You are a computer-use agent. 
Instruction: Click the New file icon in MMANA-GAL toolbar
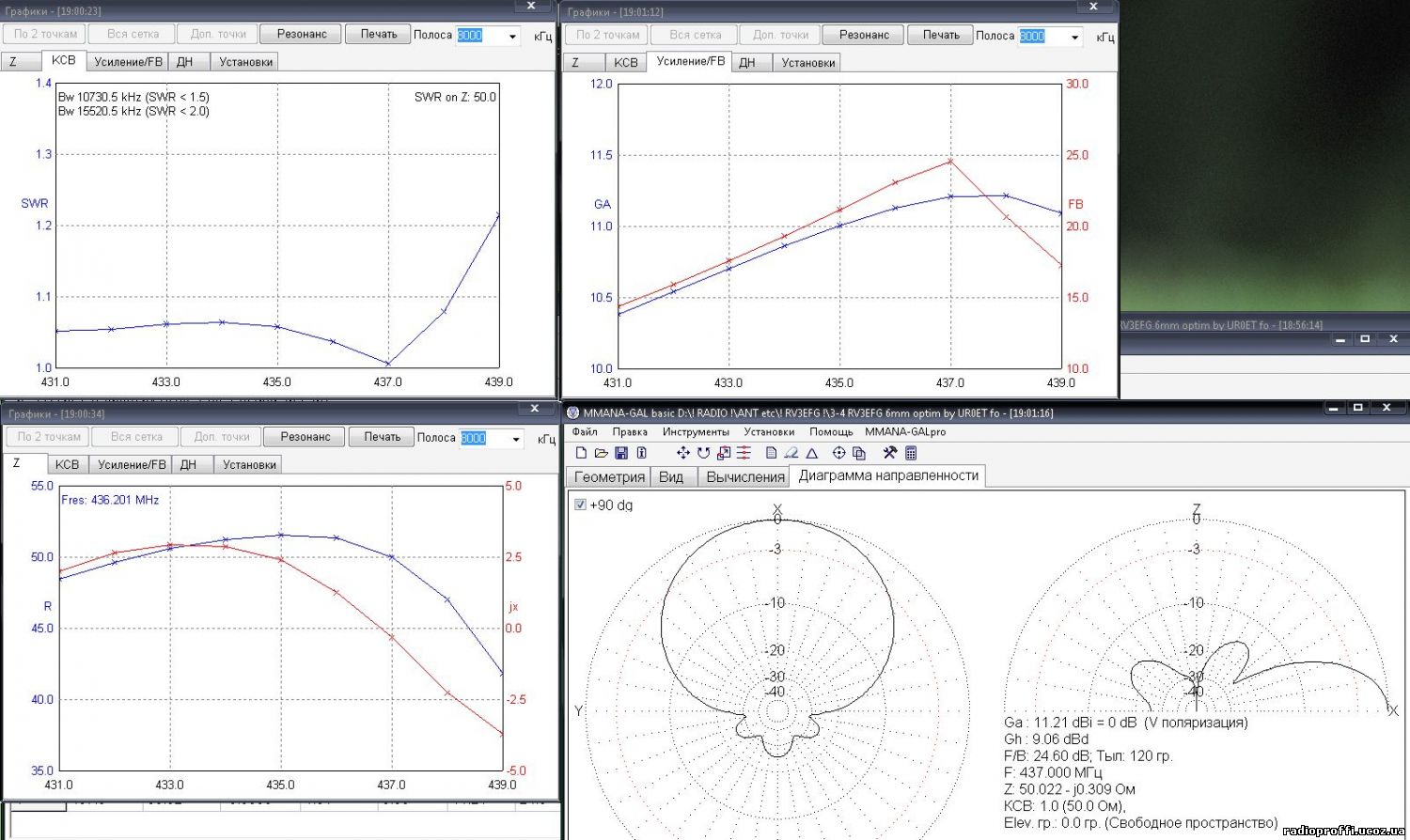coord(581,453)
